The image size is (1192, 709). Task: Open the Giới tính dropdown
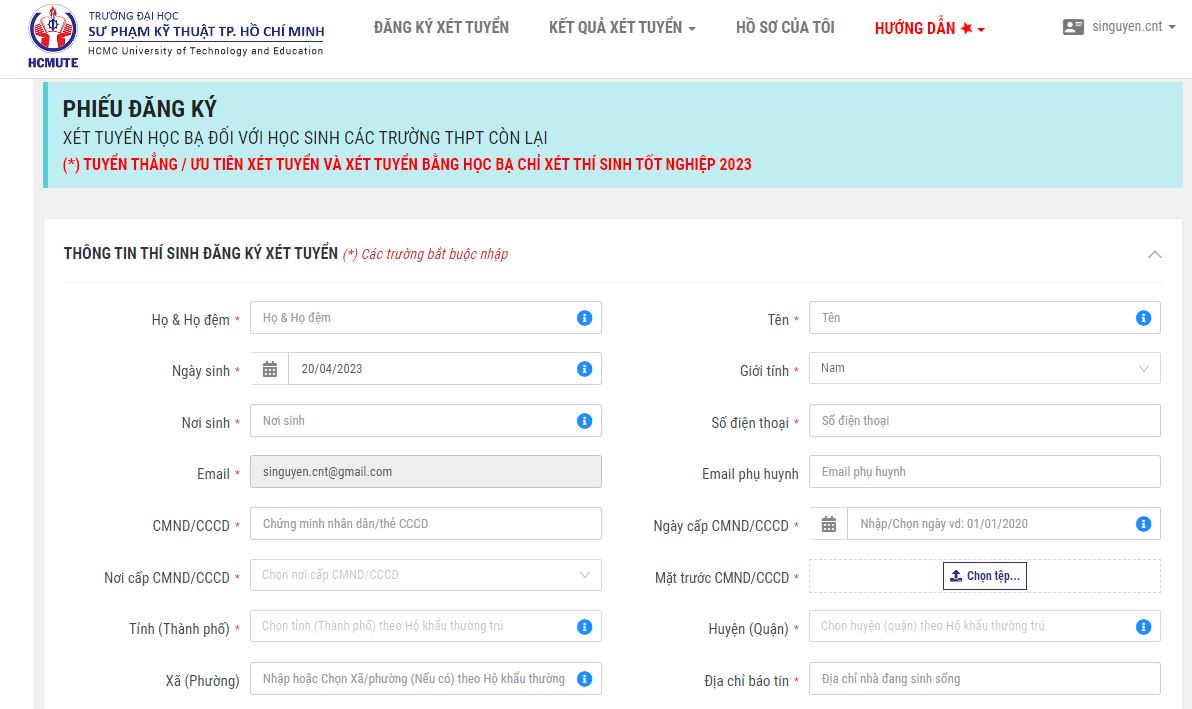tap(984, 368)
